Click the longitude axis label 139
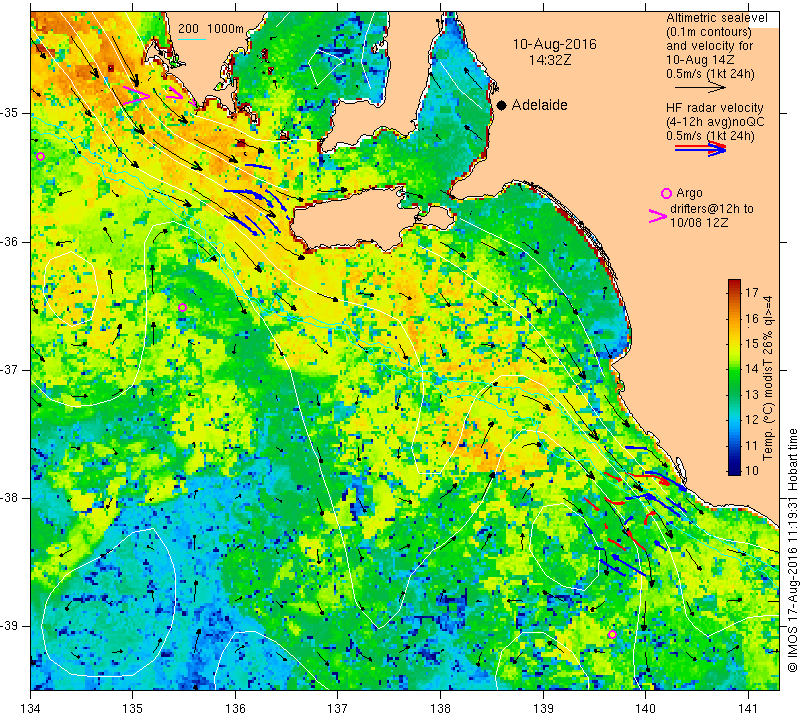 coord(543,709)
